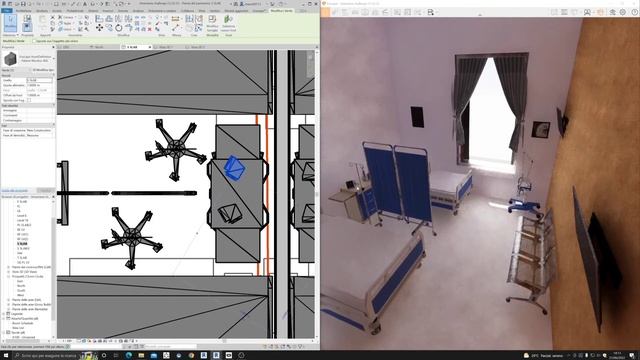Screen dimensions: 640x360
Task: Click the horizontal scrollbar below plan view
Action: coord(224,340)
